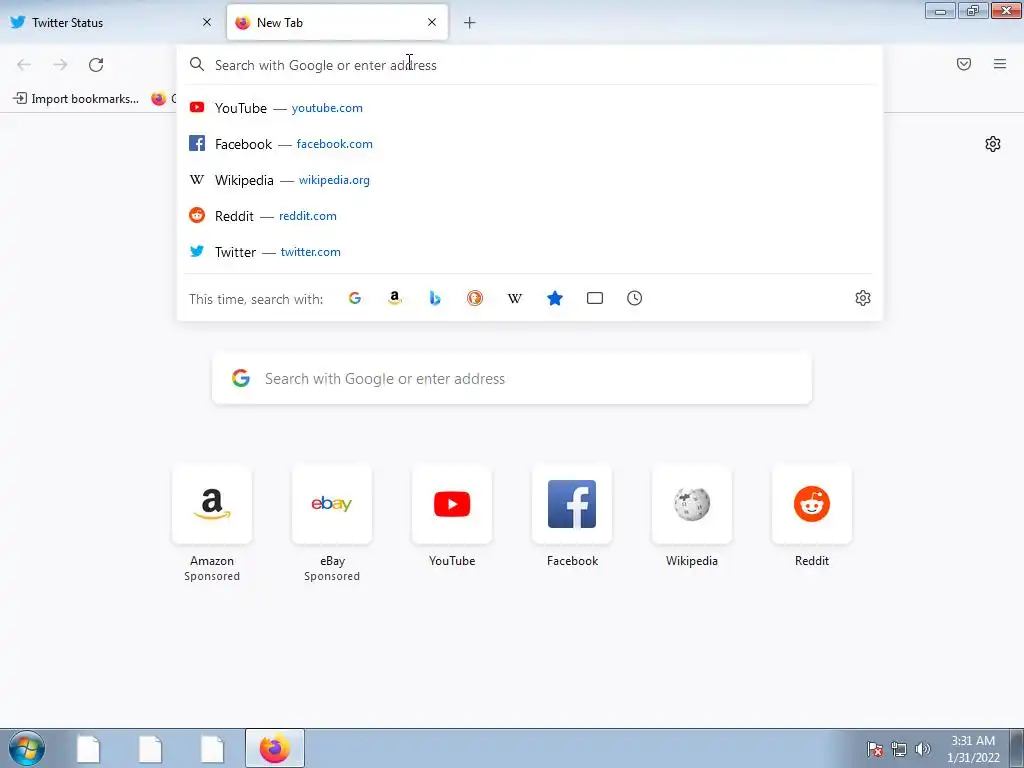Choose YouTube suggestion youtube.com

coord(529,108)
